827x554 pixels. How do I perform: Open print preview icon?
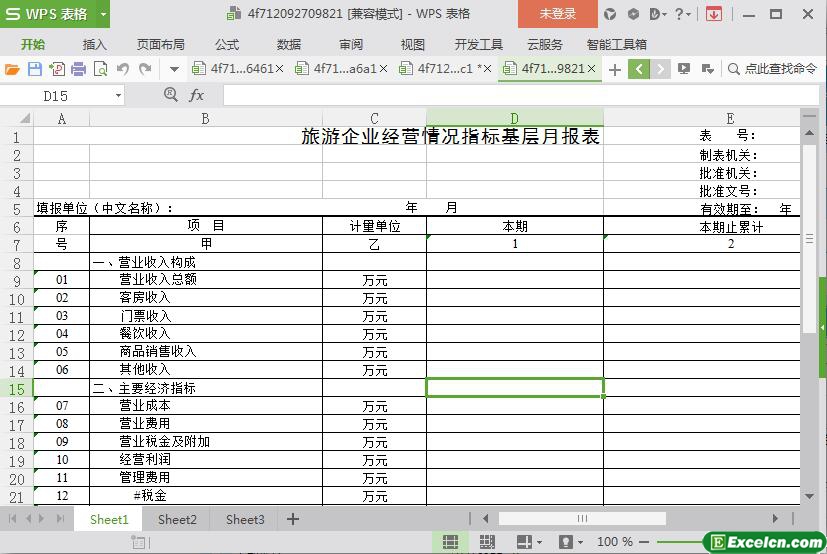(100, 69)
